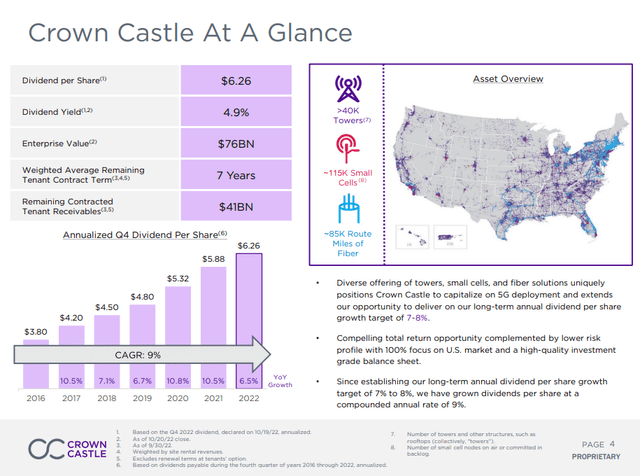The height and width of the screenshot is (476, 640).
Task: Click the blue fiber cable icon
Action: point(348,209)
